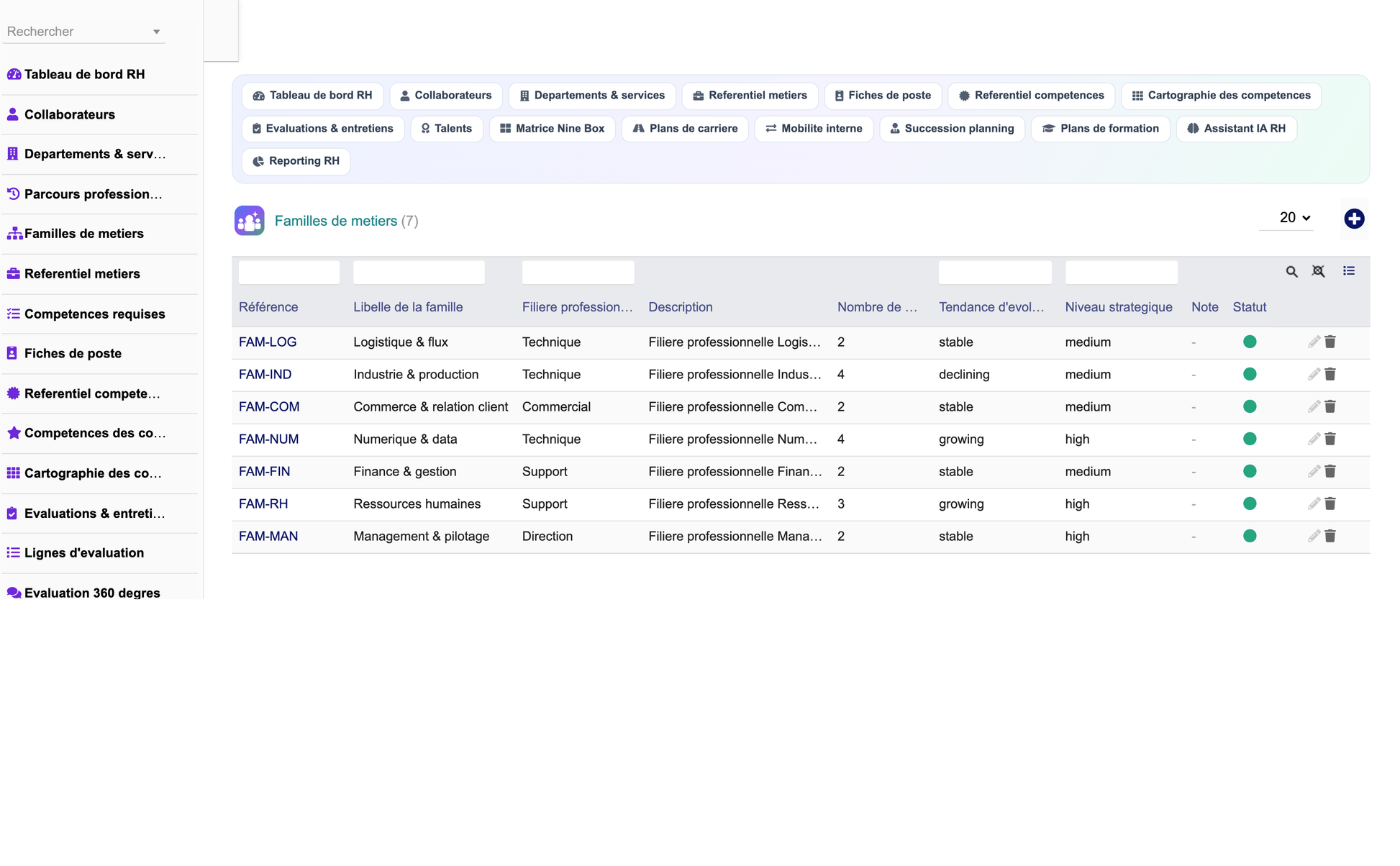Click the 'declining' tendance cell
The width and height of the screenshot is (1400, 866).
pyautogui.click(x=964, y=374)
